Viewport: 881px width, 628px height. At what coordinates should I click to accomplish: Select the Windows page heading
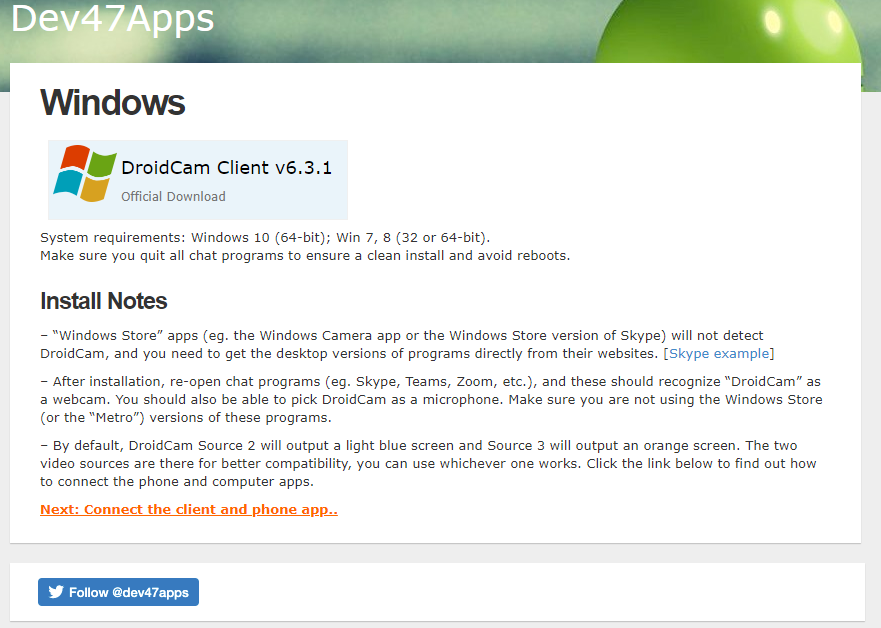tap(112, 102)
